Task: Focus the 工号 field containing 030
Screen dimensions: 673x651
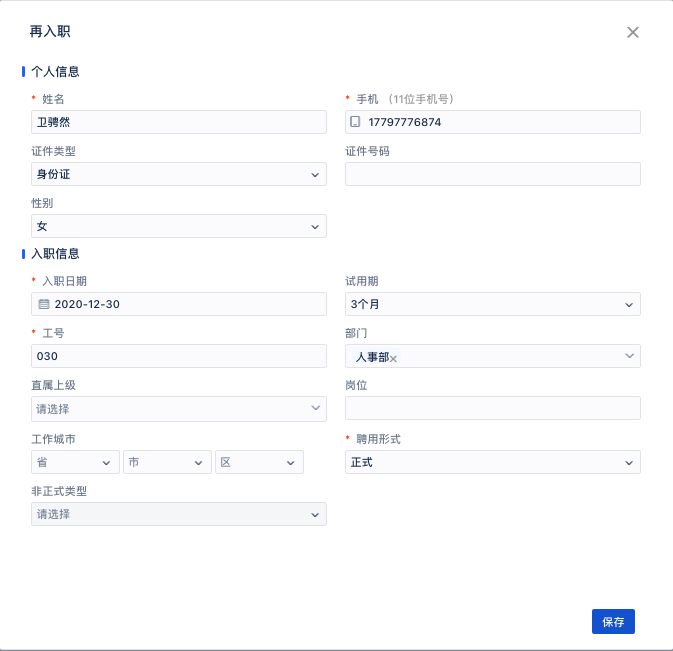Action: (179, 356)
